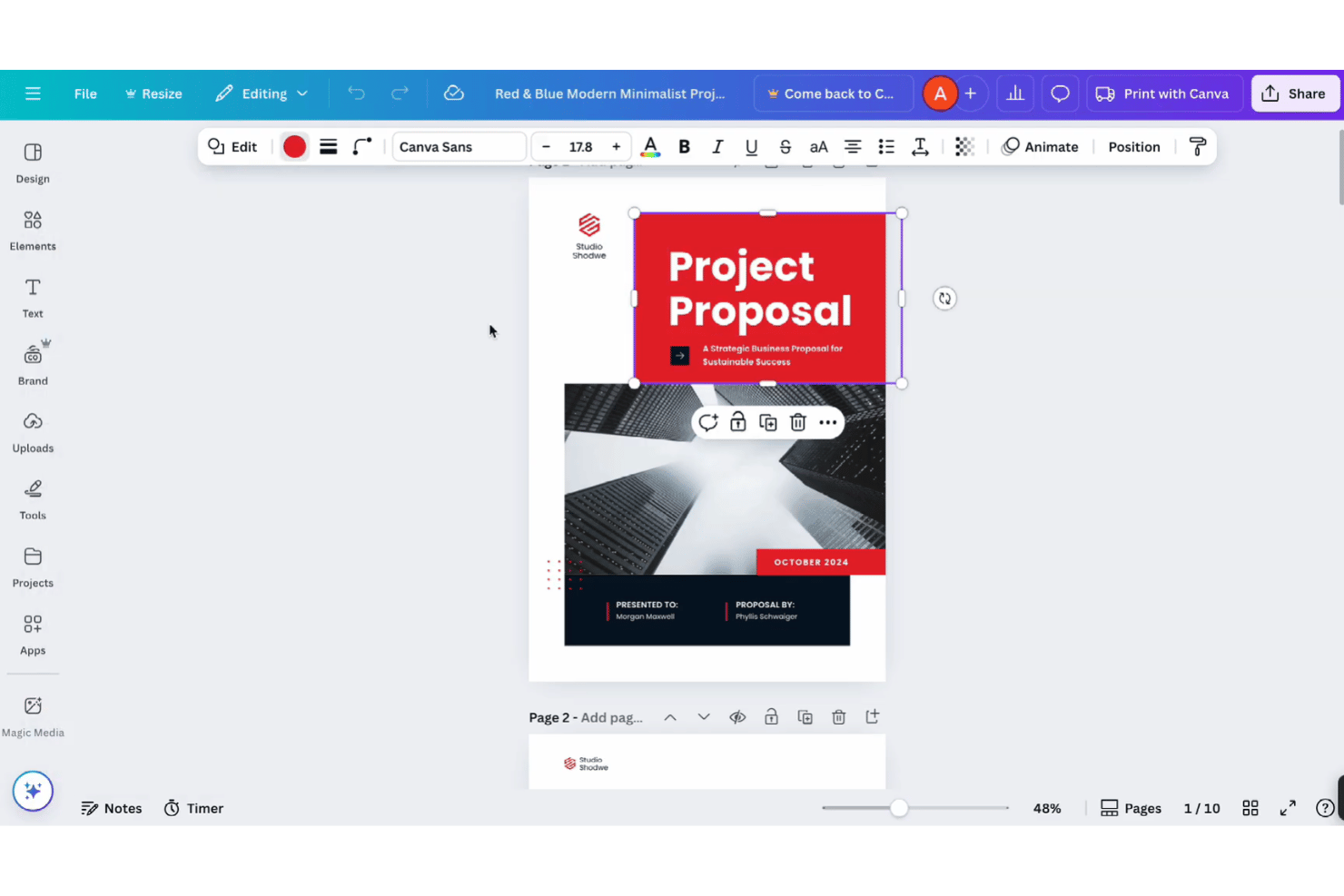This screenshot has width=1344, height=896.
Task: Open the Uploads side panel
Action: (x=33, y=432)
